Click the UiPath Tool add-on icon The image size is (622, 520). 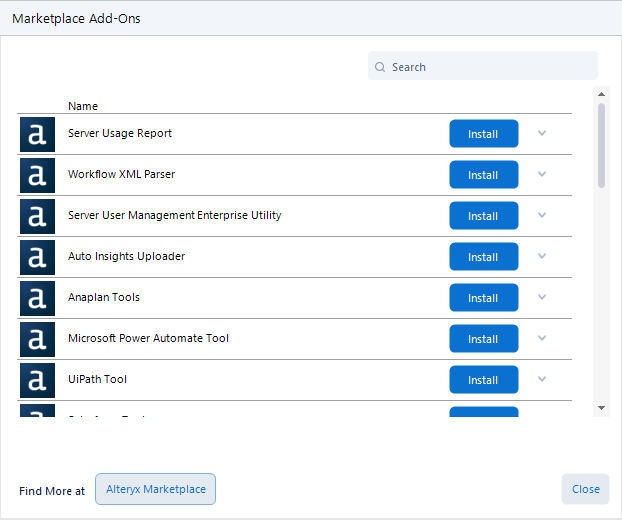click(x=37, y=381)
